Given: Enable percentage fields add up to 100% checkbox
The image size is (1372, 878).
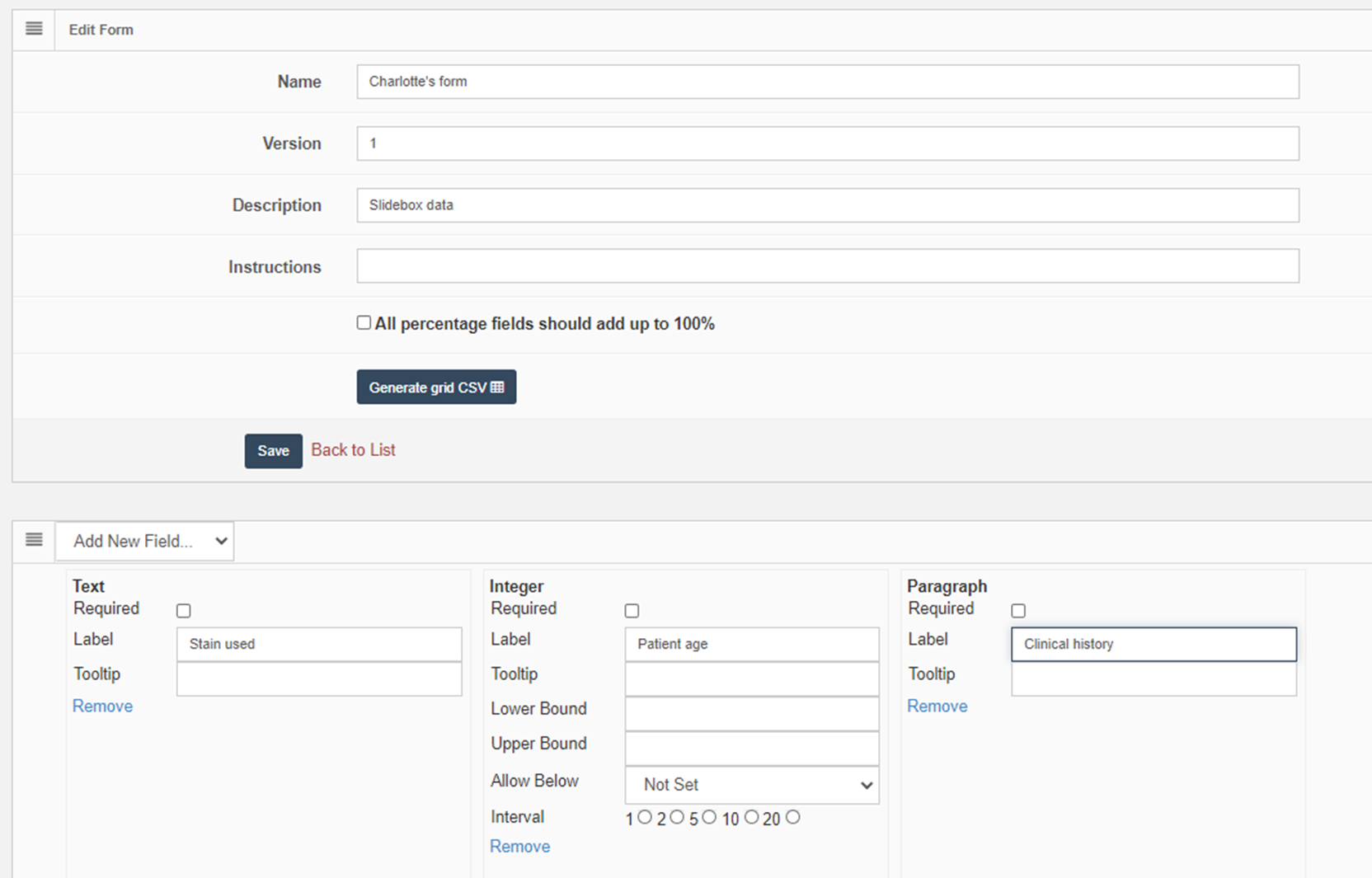Looking at the screenshot, I should pyautogui.click(x=364, y=323).
